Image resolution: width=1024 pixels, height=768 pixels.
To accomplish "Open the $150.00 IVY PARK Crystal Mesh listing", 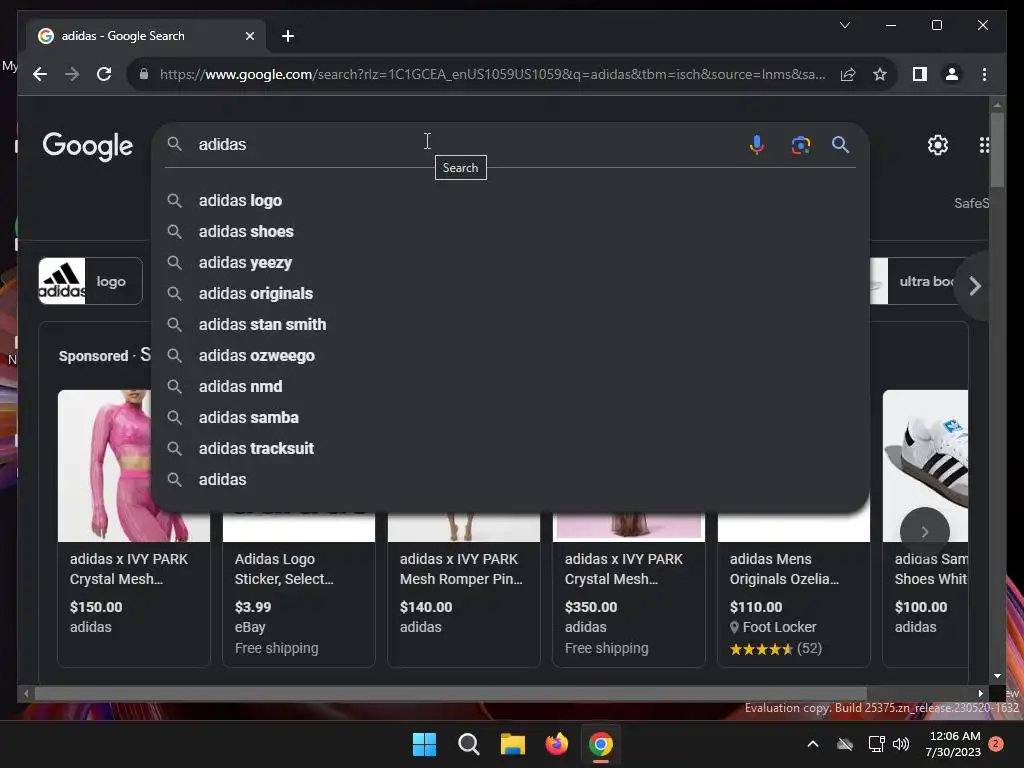I will tap(134, 592).
